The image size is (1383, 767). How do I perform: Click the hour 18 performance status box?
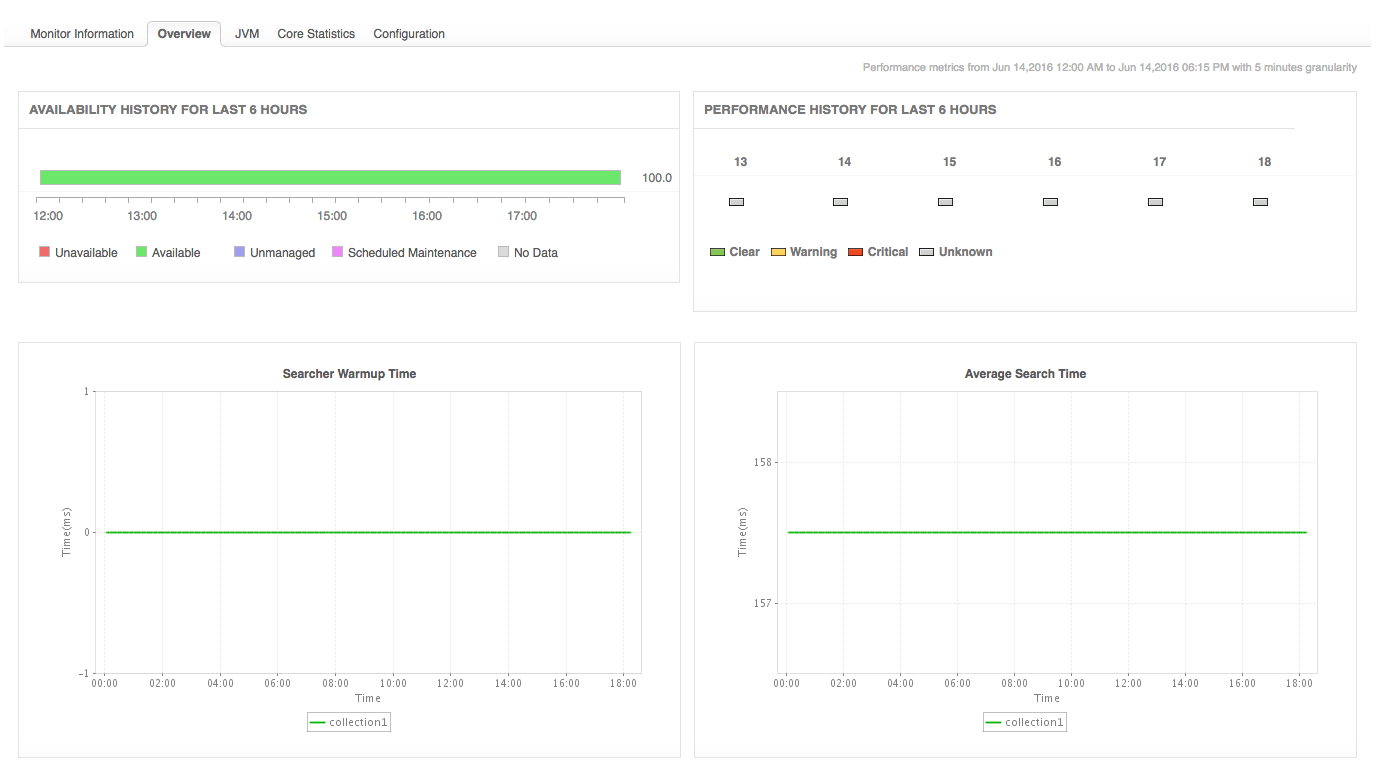[1260, 202]
